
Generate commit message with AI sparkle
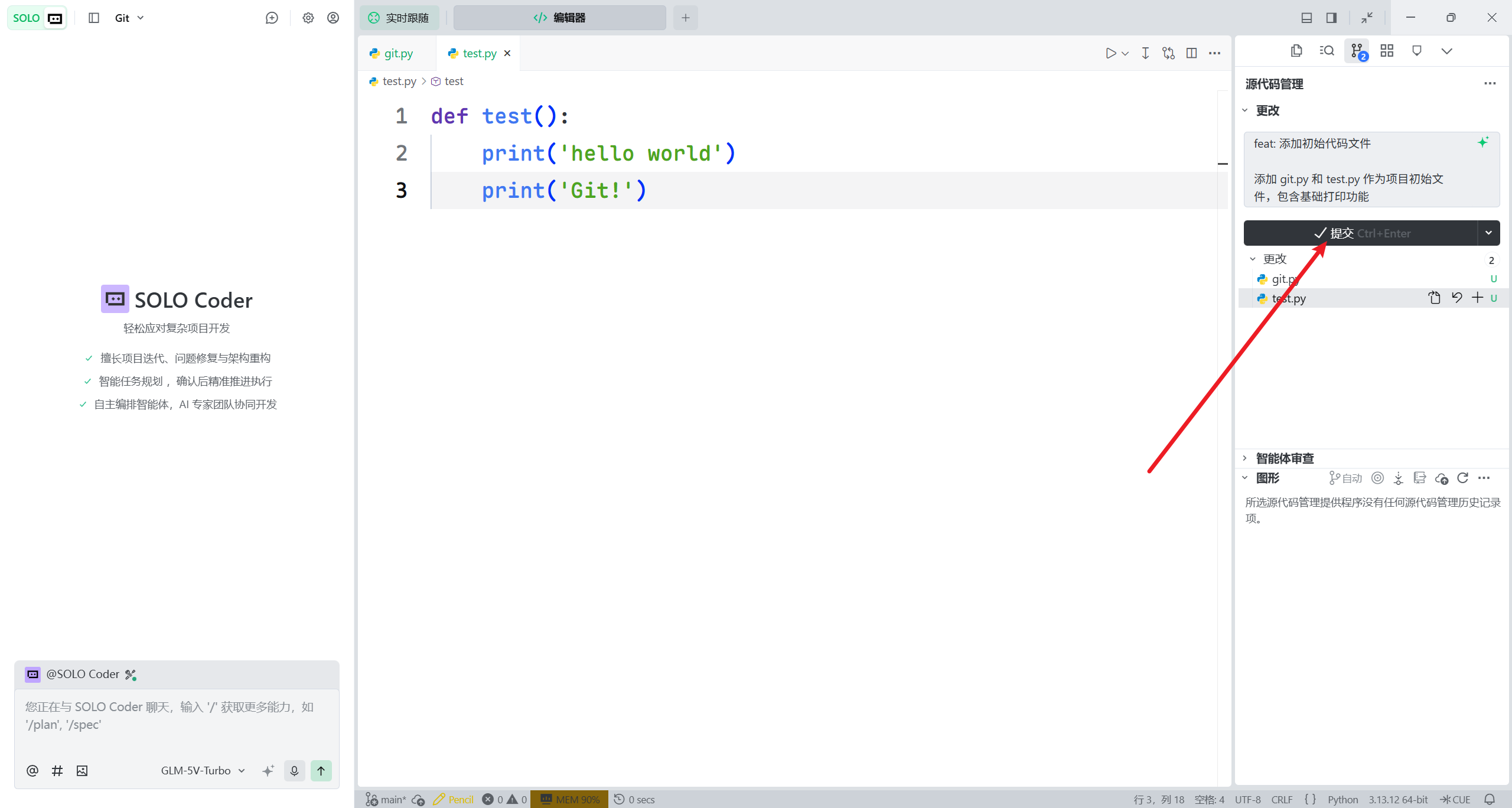pos(1483,142)
